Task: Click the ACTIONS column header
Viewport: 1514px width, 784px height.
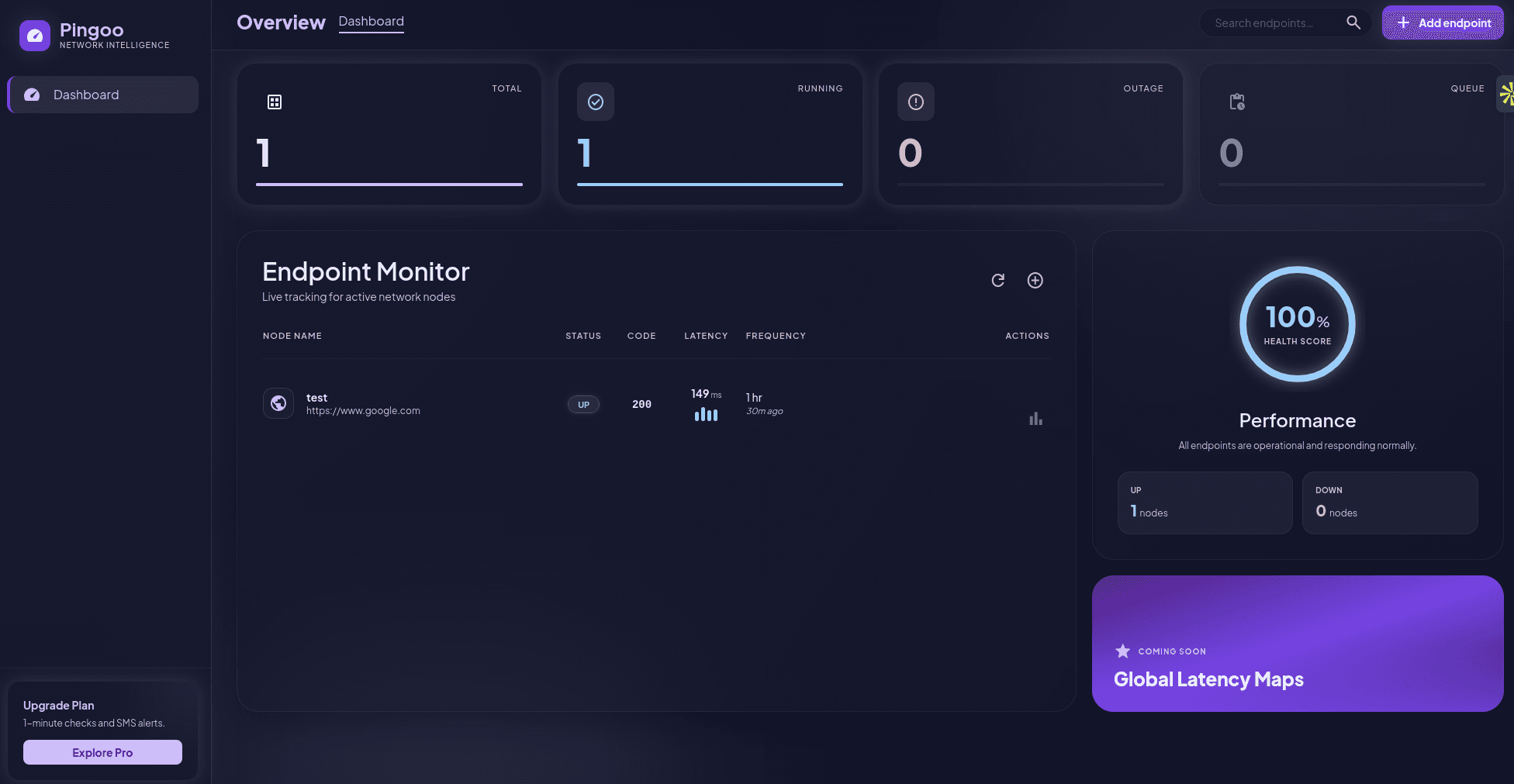Action: 1027,336
